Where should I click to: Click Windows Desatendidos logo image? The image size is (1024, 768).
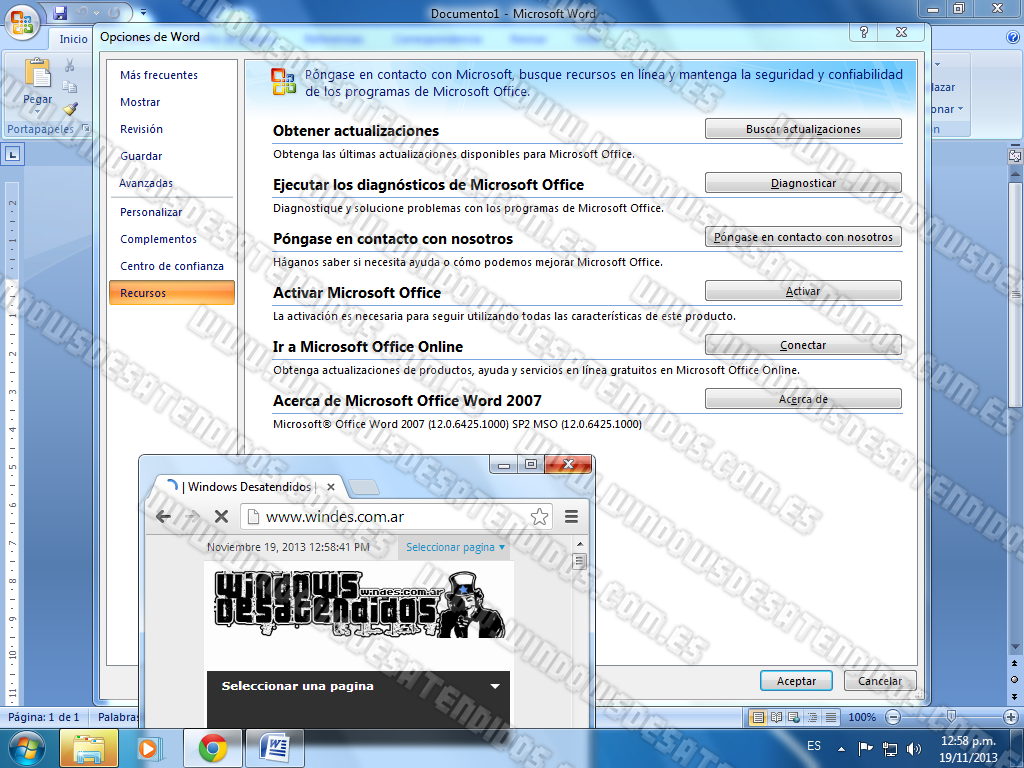click(x=359, y=605)
